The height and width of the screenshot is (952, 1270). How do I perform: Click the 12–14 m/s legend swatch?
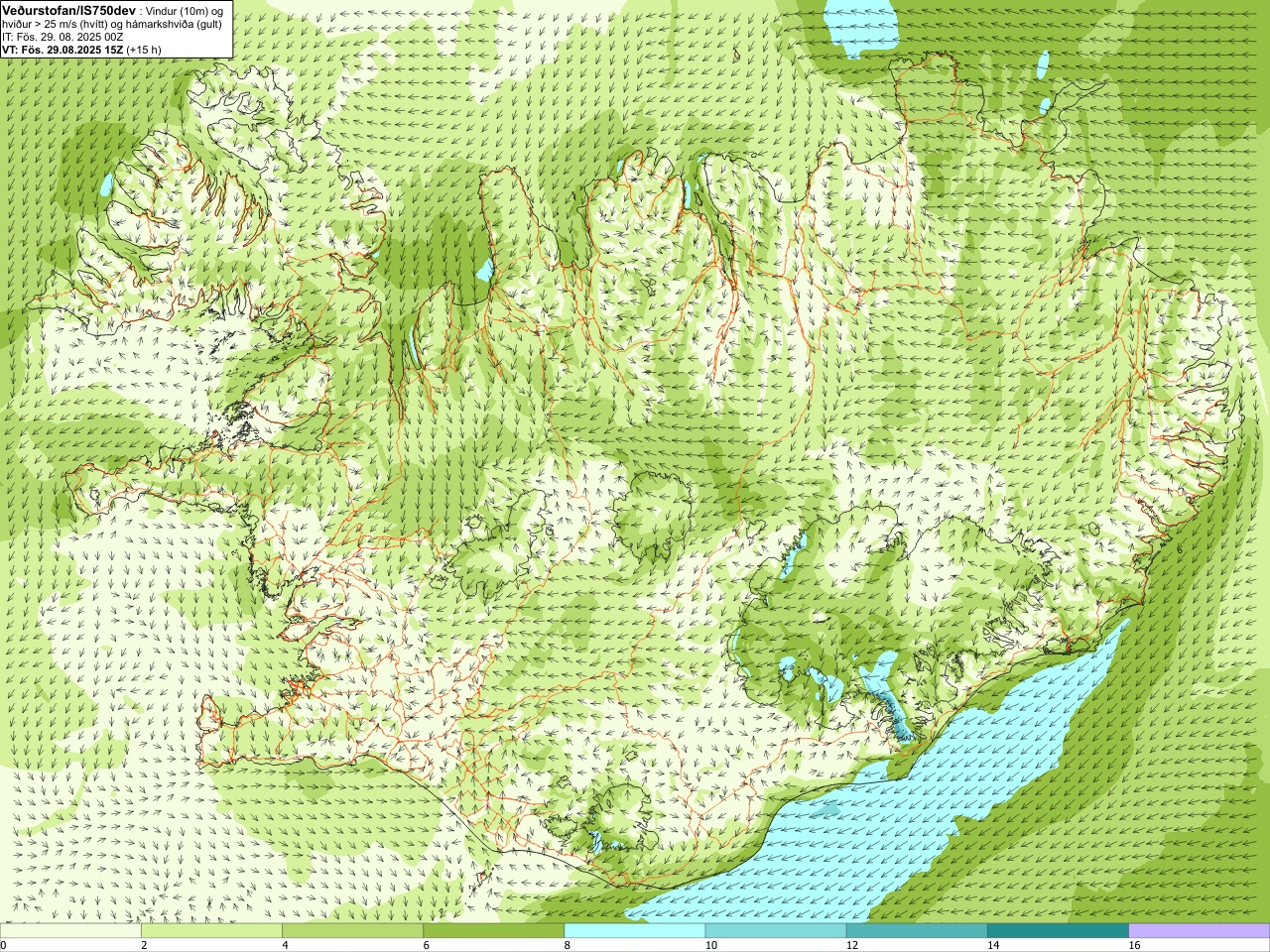click(917, 931)
